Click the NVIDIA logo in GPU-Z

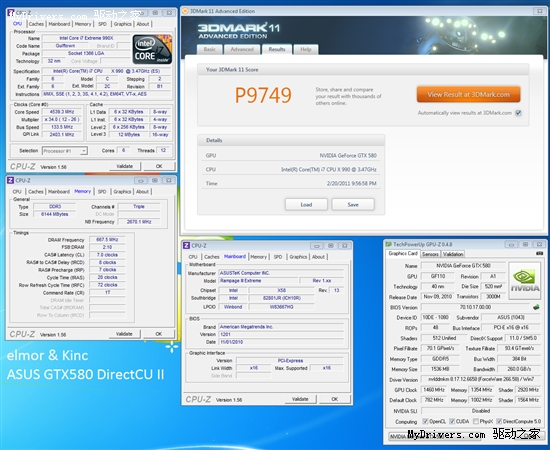[x=524, y=281]
